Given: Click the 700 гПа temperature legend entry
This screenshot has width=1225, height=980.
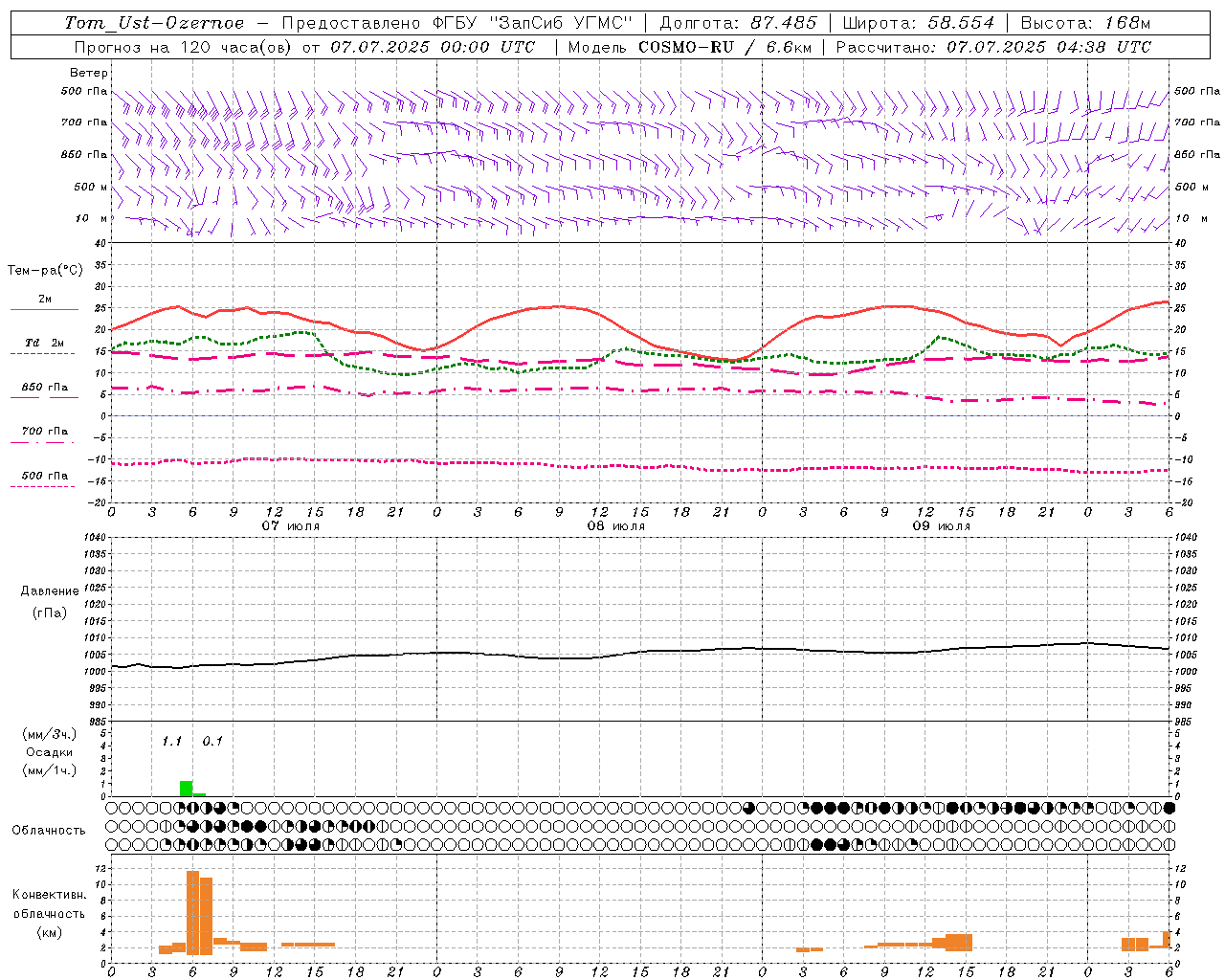Looking at the screenshot, I should click(x=44, y=432).
